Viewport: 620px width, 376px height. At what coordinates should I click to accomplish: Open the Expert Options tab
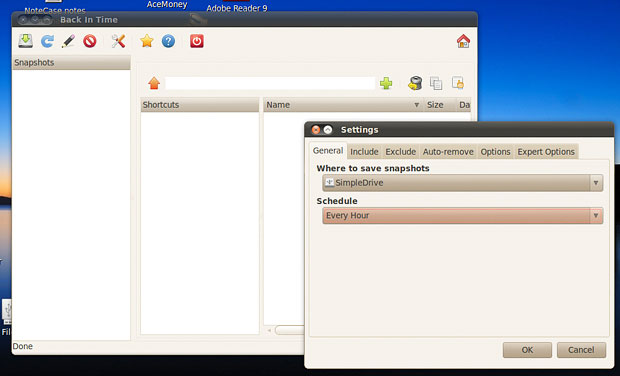point(546,152)
